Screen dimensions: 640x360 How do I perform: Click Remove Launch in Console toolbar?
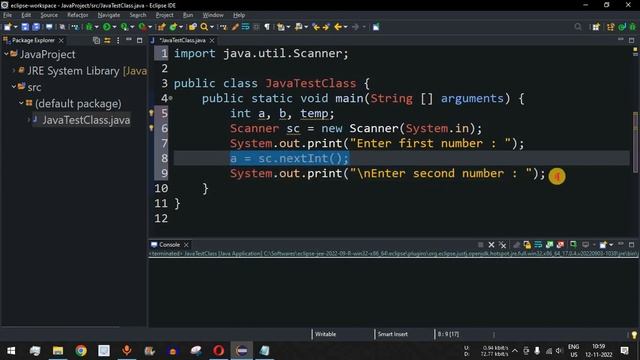click(x=491, y=245)
